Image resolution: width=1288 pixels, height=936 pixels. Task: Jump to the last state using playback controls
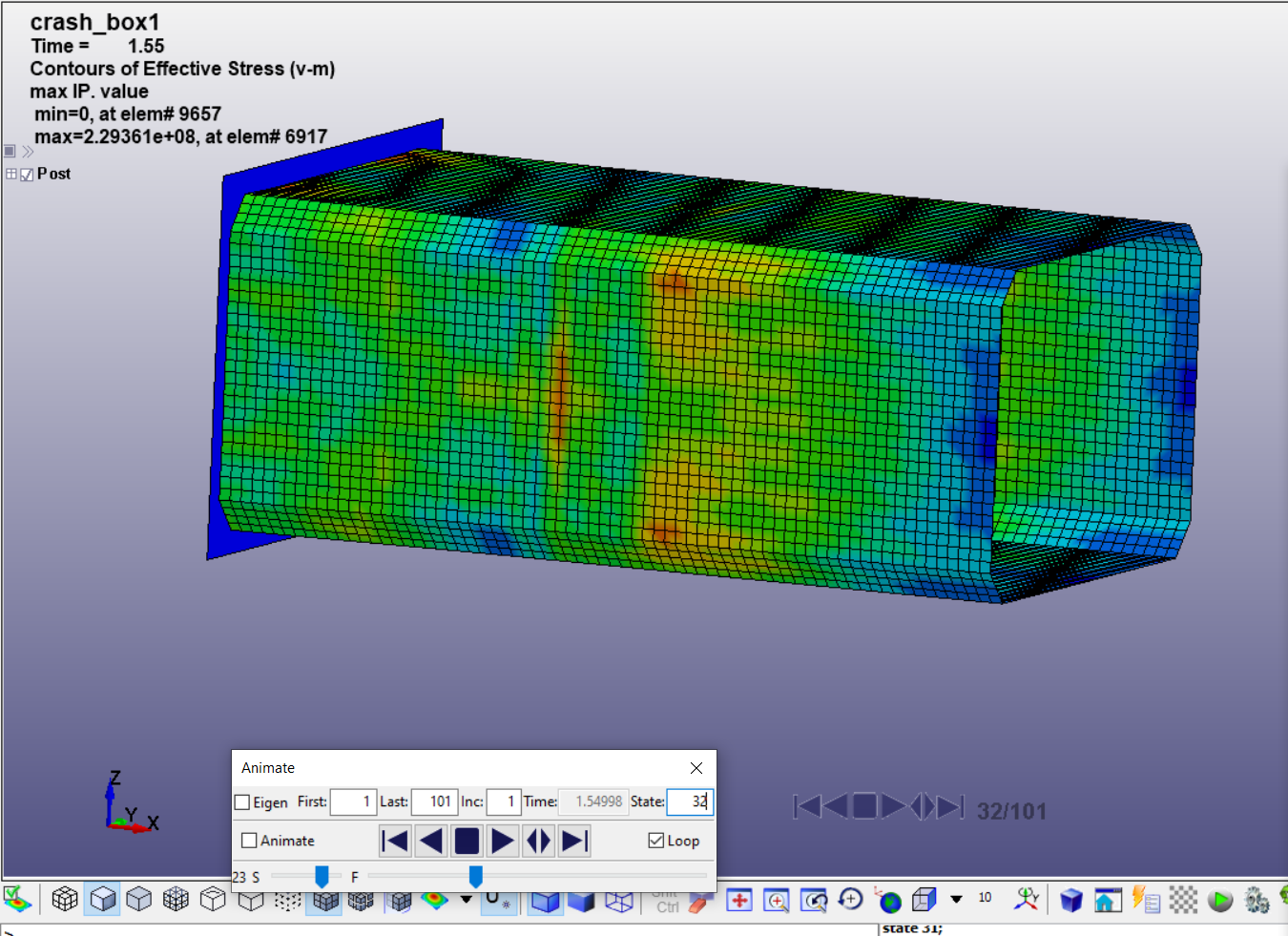pos(573,841)
